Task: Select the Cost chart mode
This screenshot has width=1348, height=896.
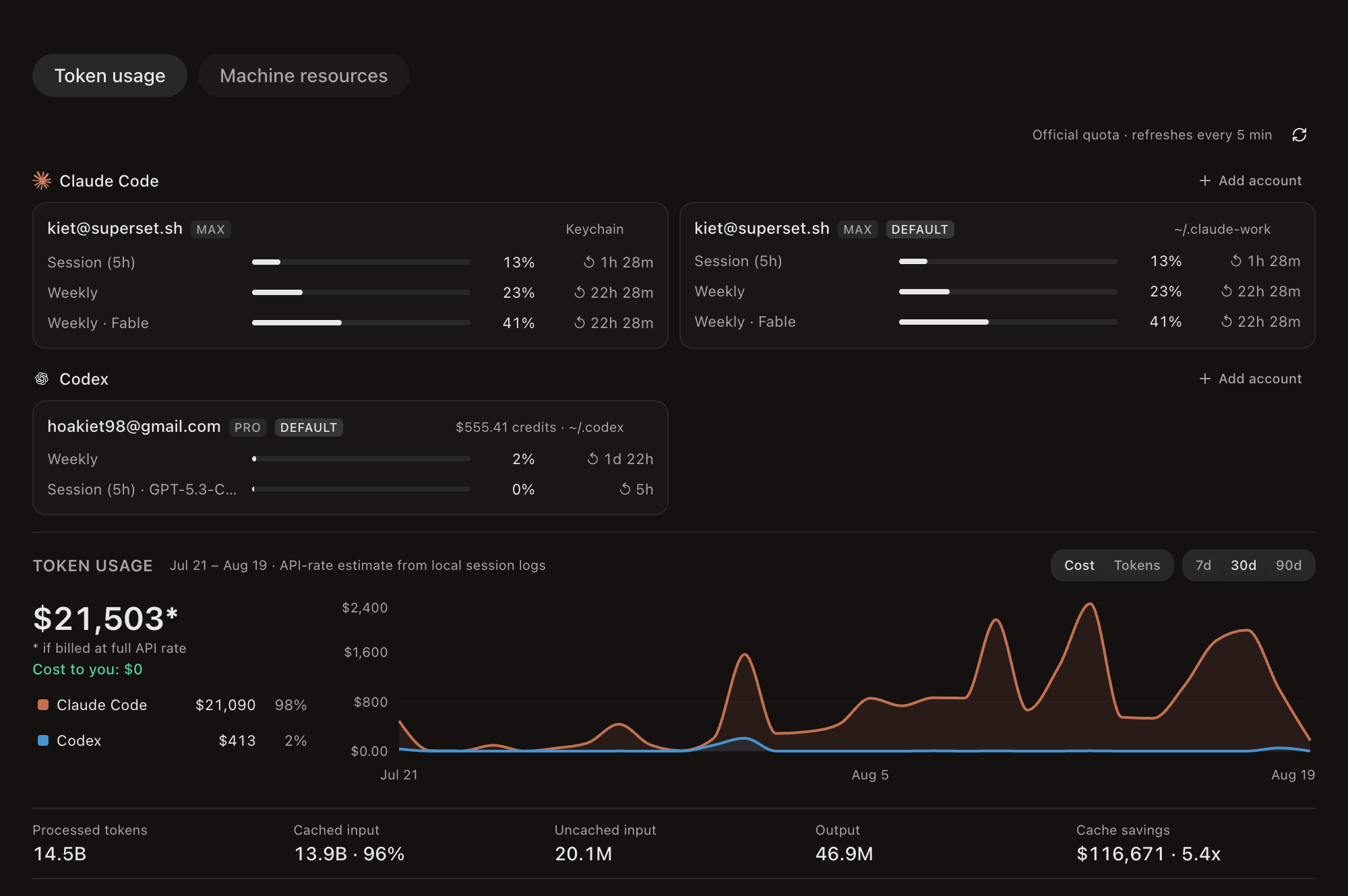Action: (1079, 565)
